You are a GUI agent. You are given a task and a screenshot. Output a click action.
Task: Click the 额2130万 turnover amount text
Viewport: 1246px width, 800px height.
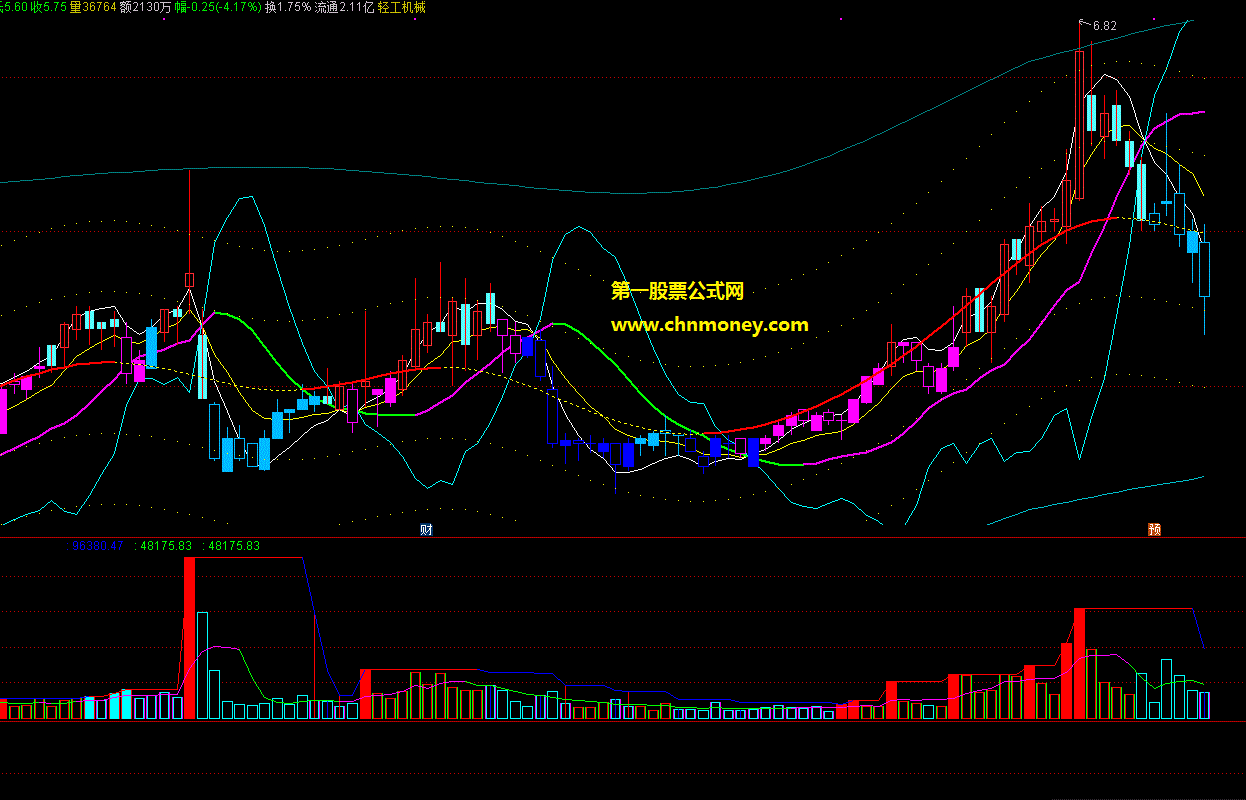coord(145,7)
